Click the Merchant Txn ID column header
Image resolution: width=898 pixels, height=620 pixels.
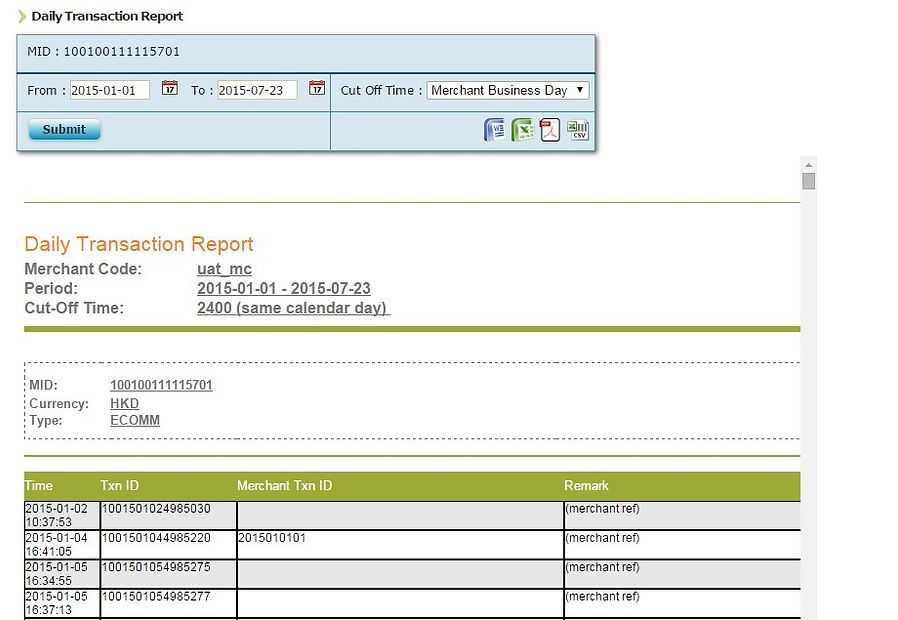(284, 485)
